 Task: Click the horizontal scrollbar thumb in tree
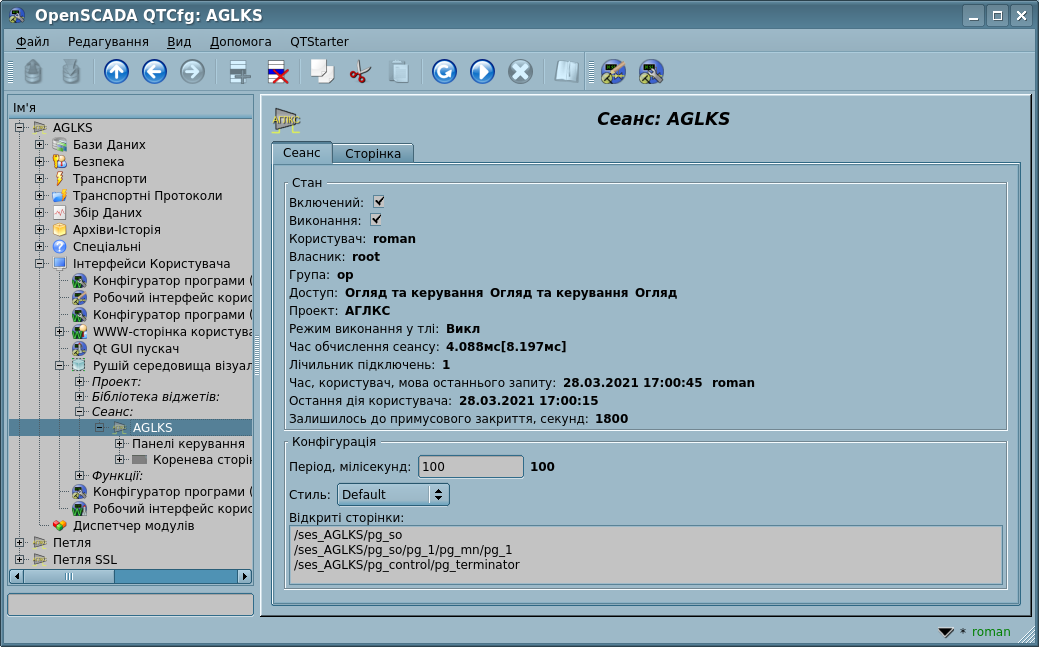coord(69,577)
